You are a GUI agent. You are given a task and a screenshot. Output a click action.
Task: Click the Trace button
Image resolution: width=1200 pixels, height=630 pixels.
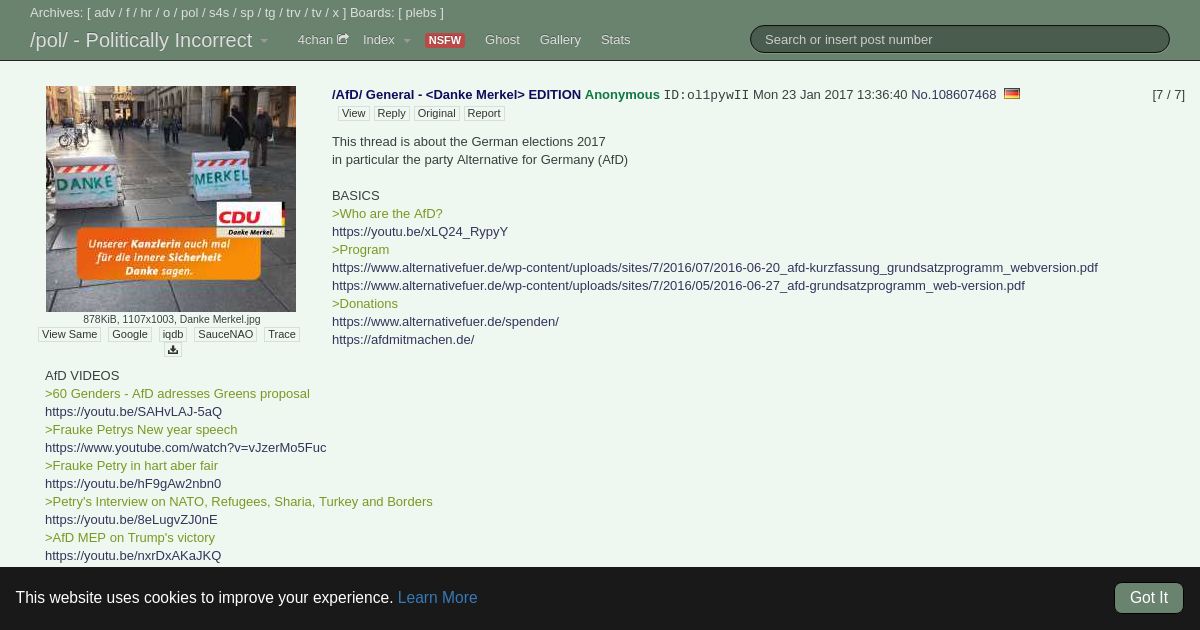click(282, 334)
